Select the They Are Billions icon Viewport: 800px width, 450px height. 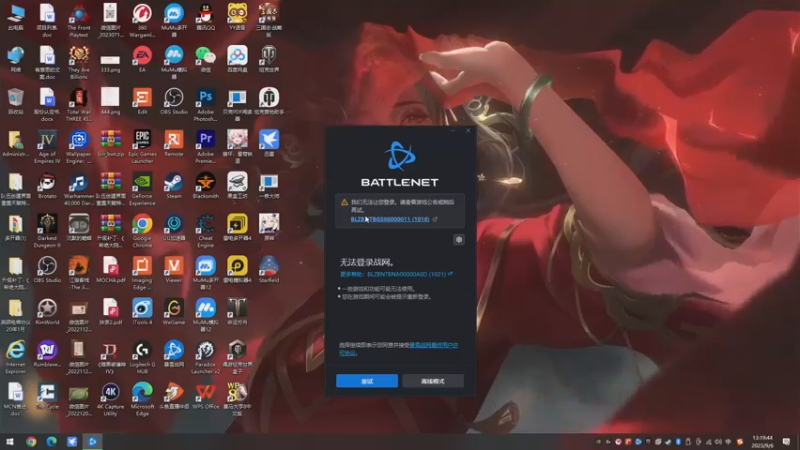(x=79, y=62)
